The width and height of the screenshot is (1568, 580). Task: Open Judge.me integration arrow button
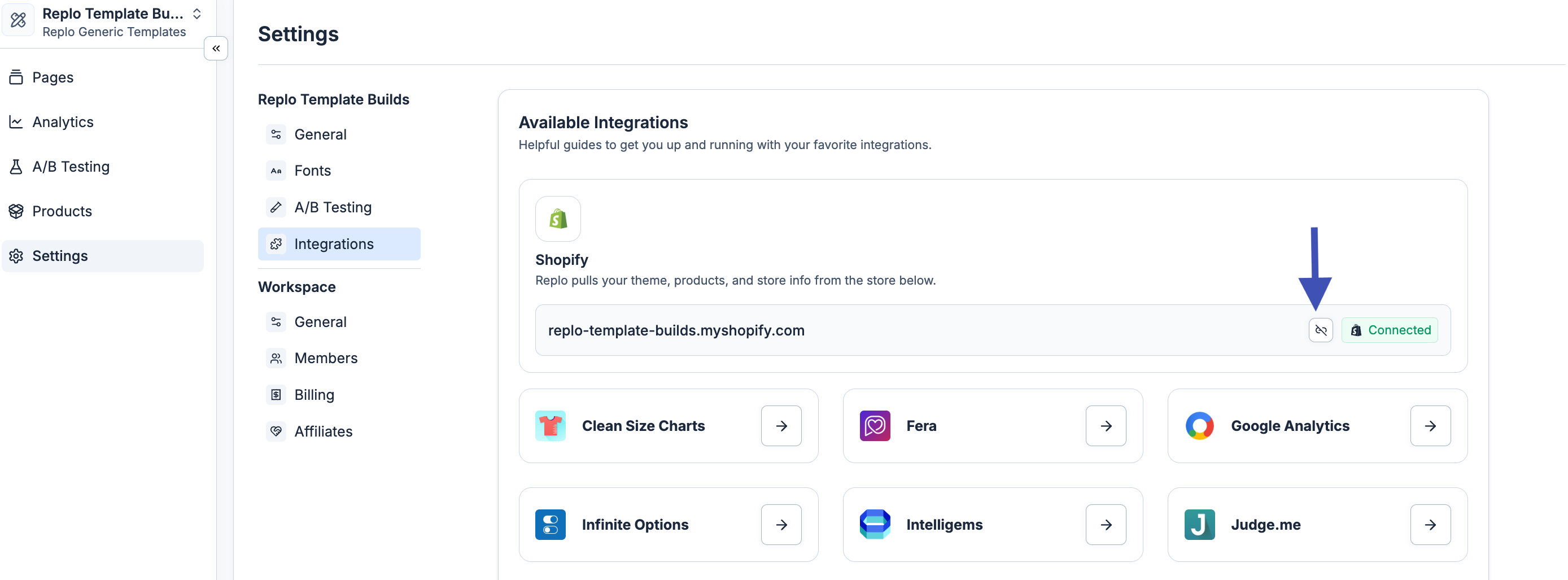[x=1429, y=525]
